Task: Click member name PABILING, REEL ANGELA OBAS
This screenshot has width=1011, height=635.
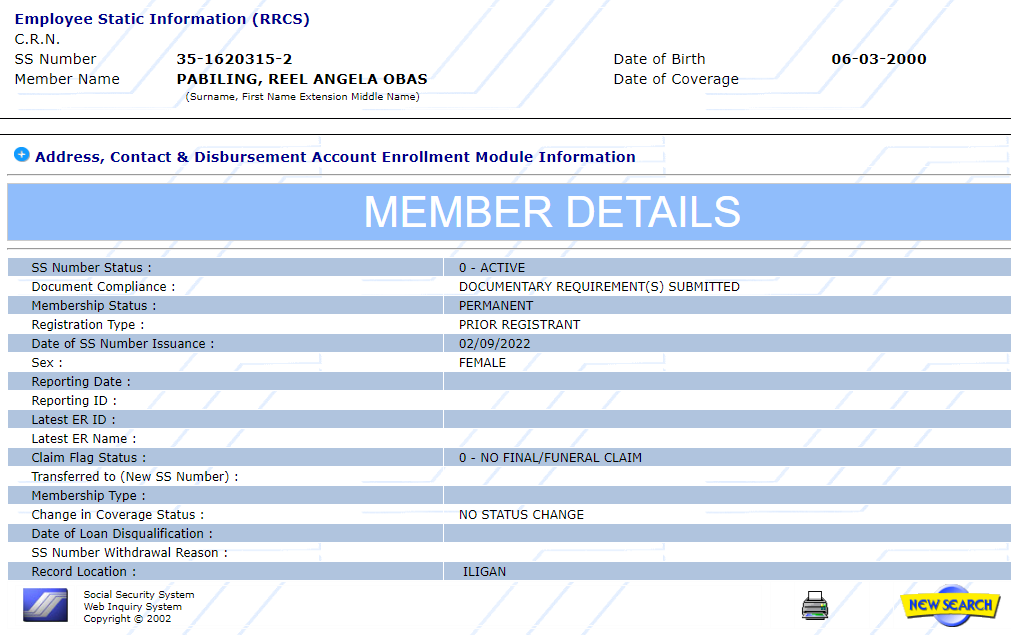Action: (301, 79)
